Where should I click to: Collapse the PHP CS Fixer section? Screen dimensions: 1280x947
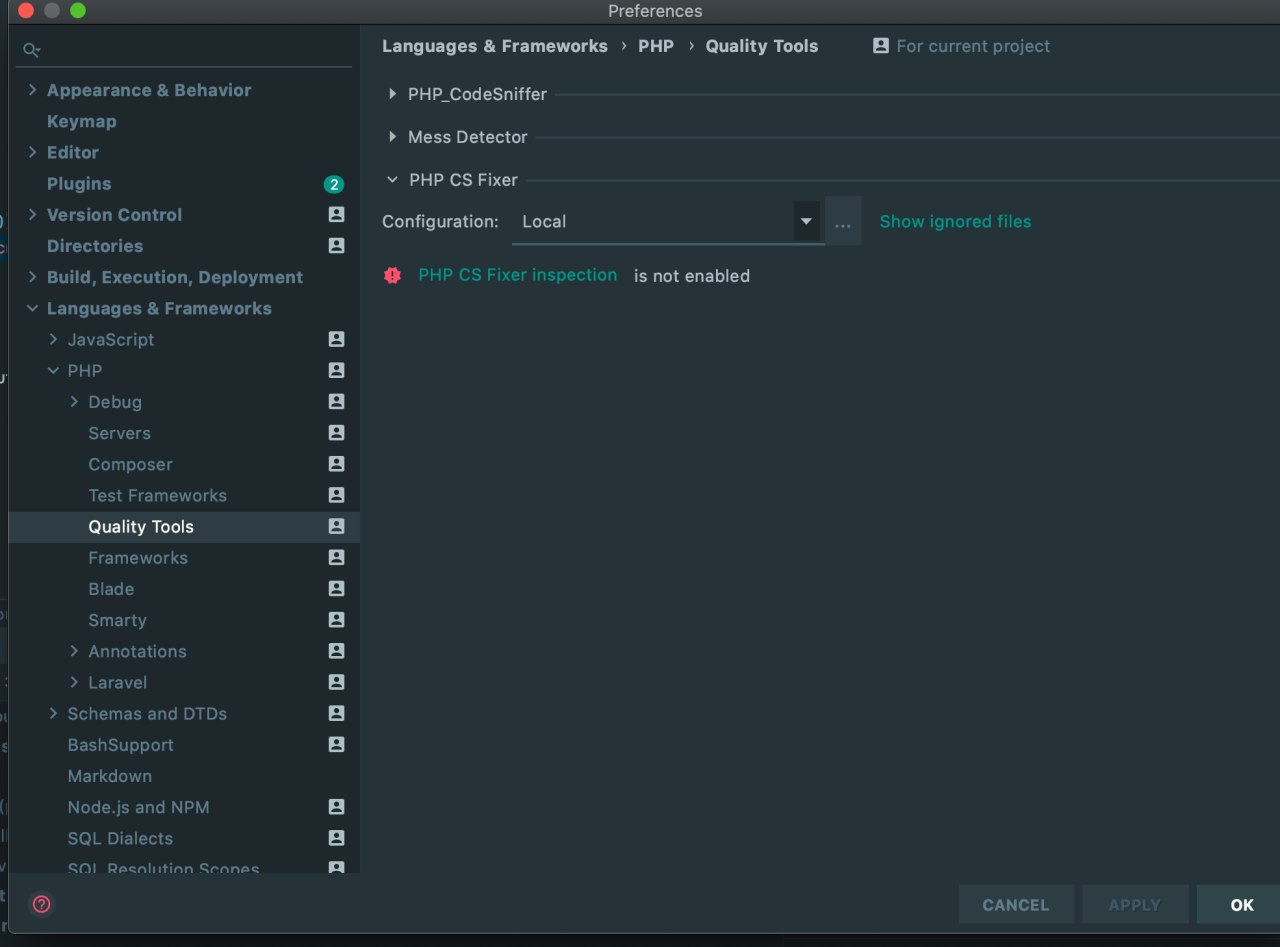393,180
